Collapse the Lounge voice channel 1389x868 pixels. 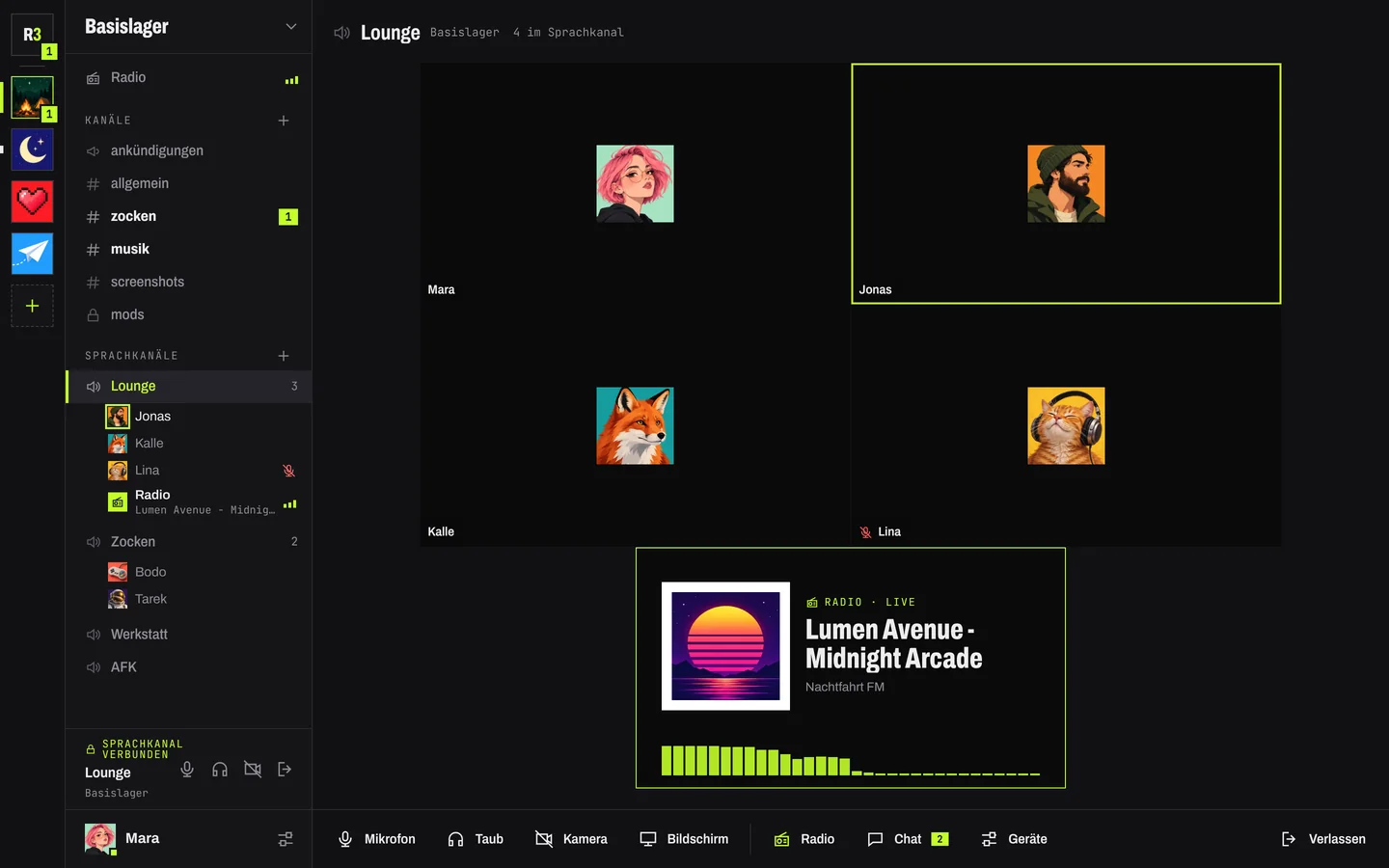188,387
